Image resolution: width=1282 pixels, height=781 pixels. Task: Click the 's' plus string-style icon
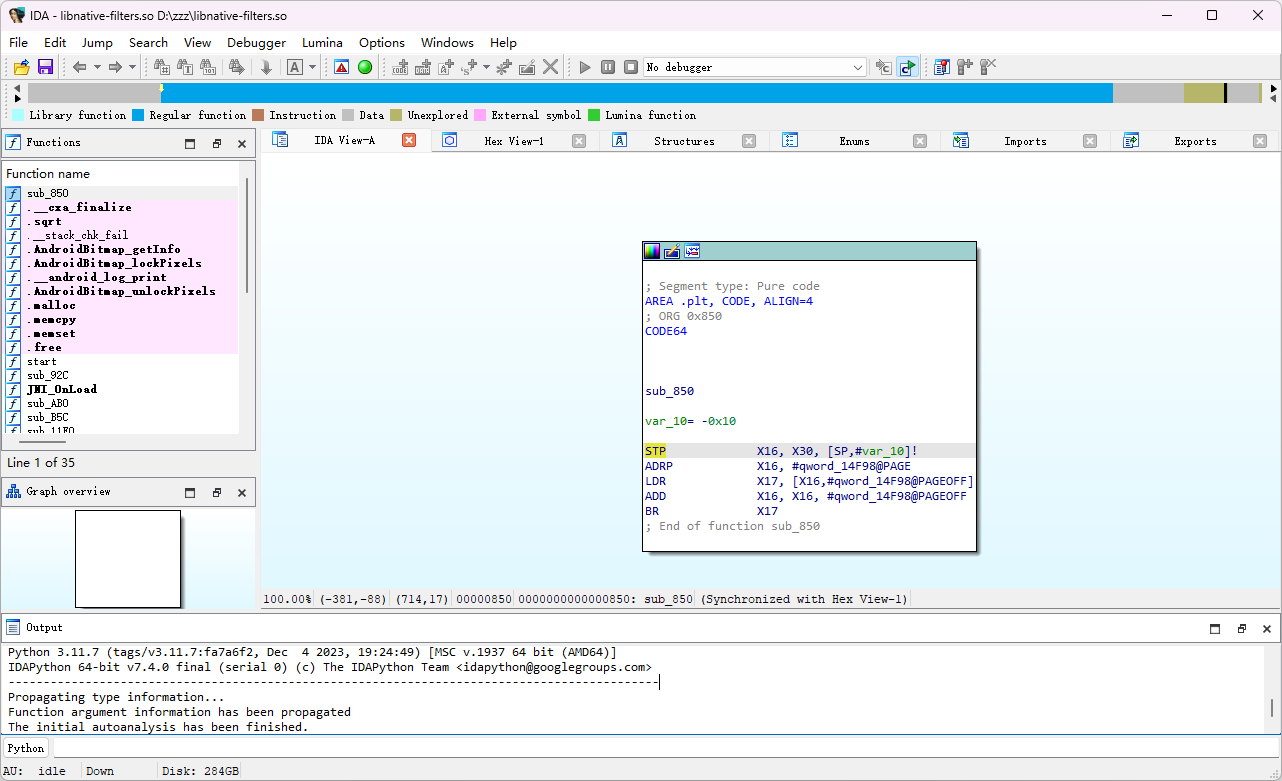tap(468, 67)
